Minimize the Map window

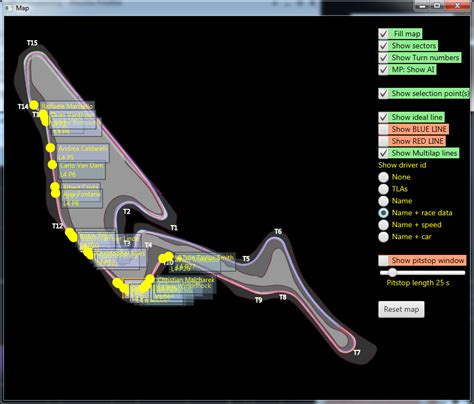point(422,6)
